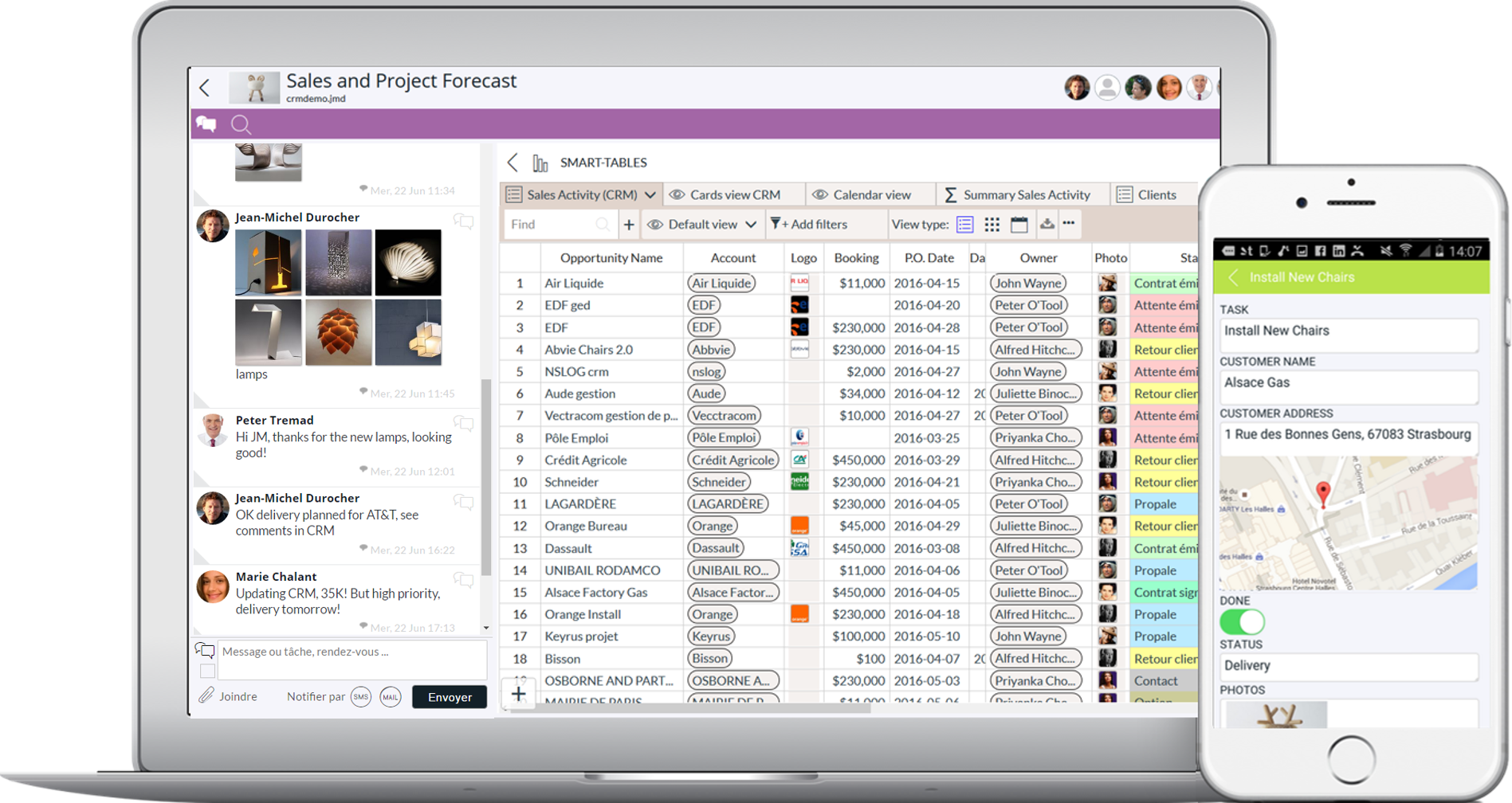
Task: Switch to grid view type
Action: point(992,225)
